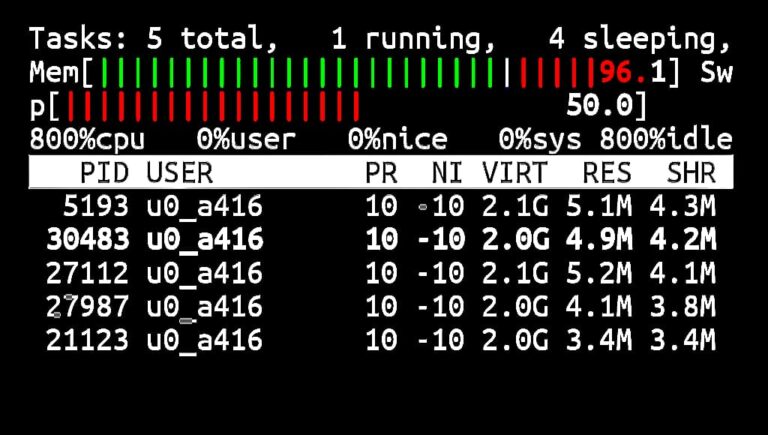Click the 0%sys value

tap(540, 140)
